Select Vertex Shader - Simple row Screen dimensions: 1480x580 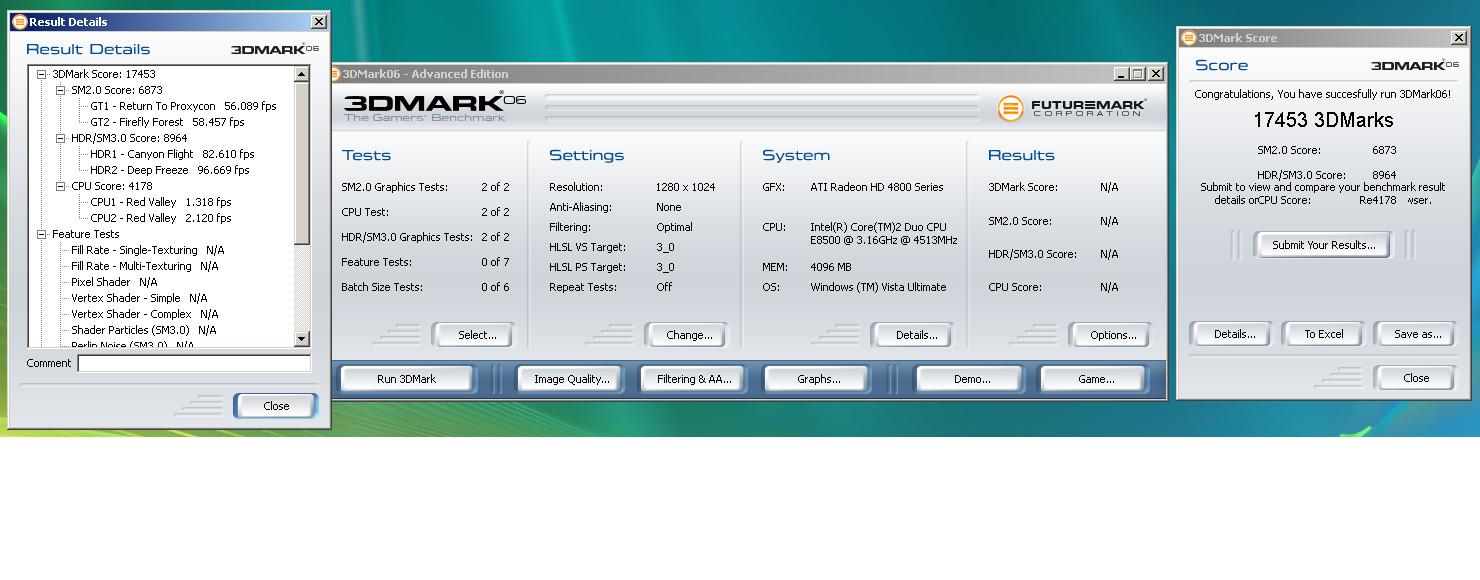pos(139,298)
